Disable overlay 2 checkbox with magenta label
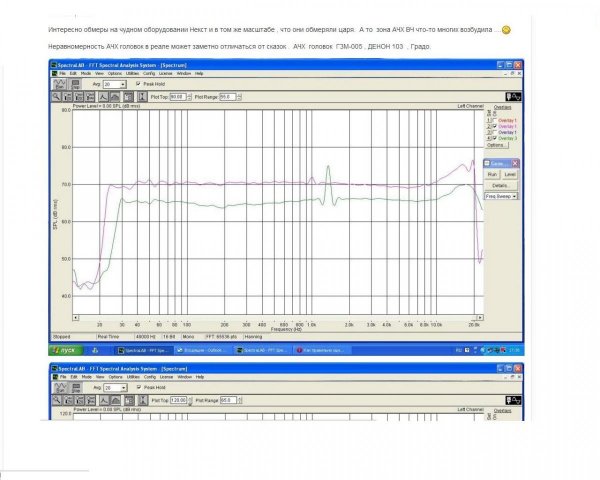 495,126
